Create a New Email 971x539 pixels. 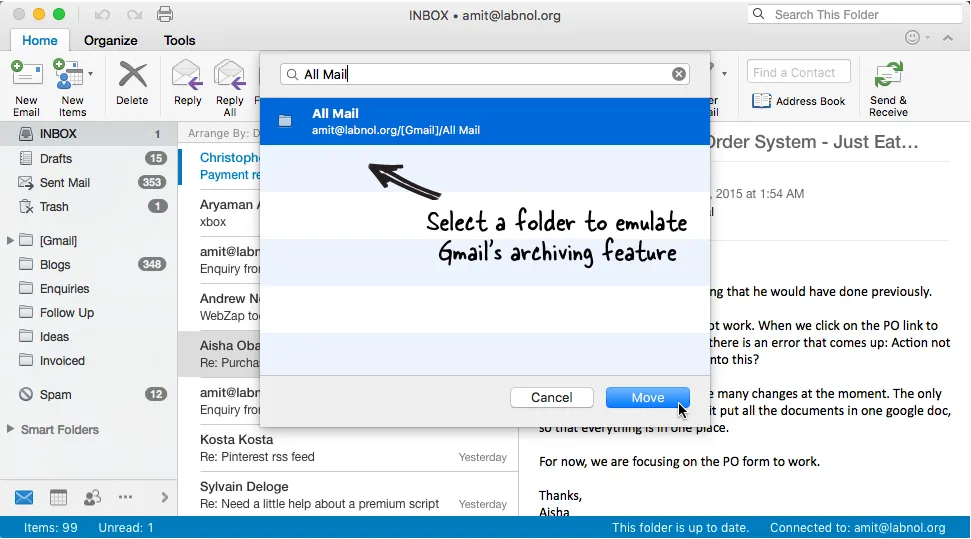26,88
